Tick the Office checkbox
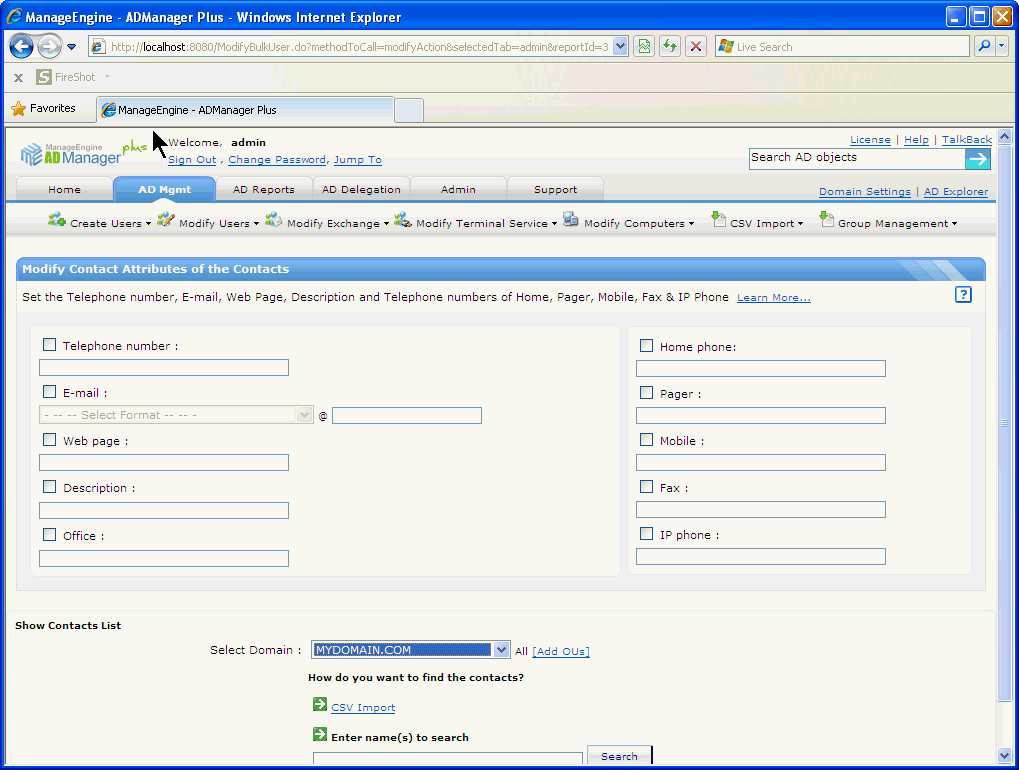 pos(49,534)
